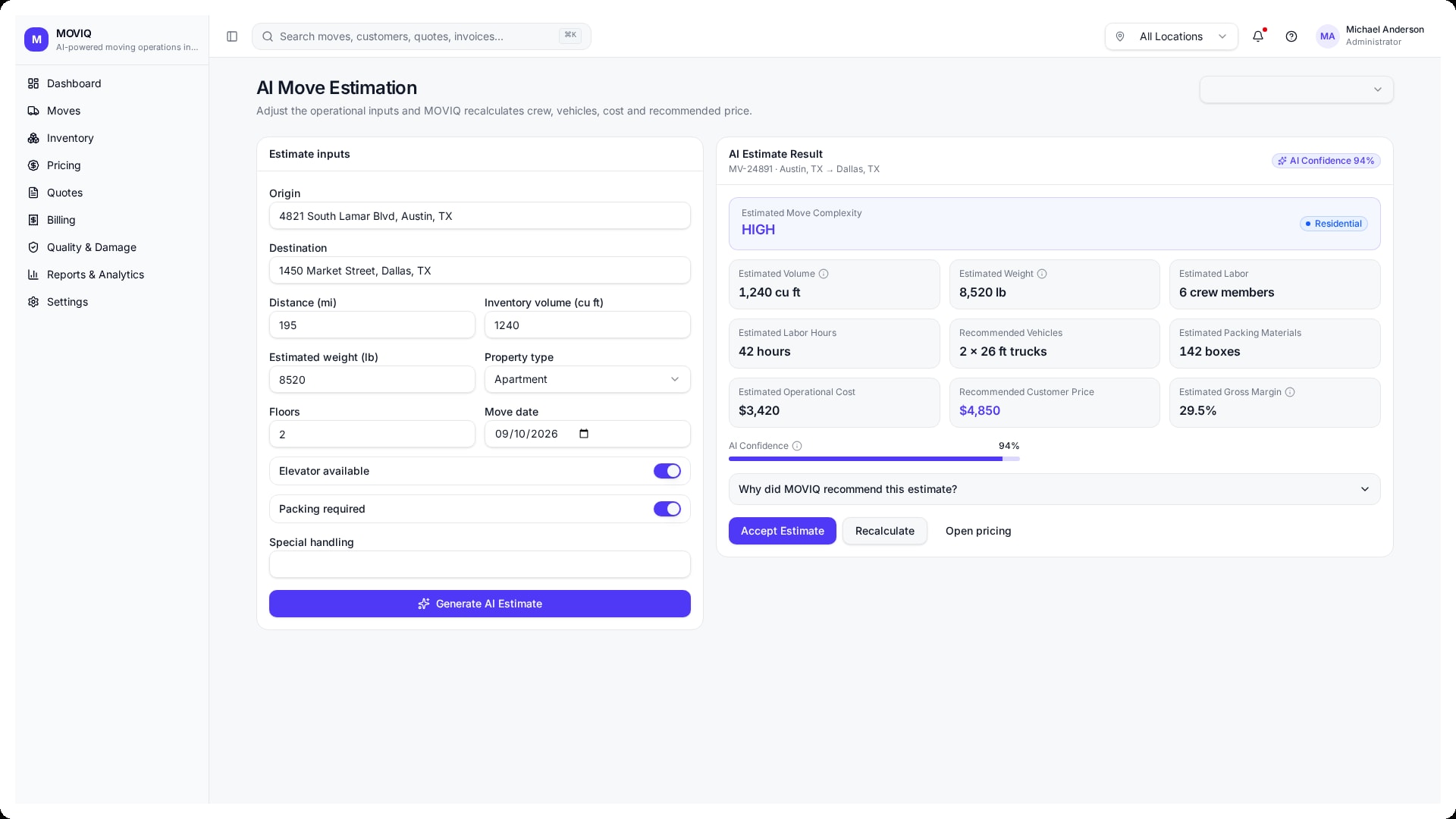Open the empty dropdown beside page title
Image resolution: width=1456 pixels, height=819 pixels.
point(1297,89)
